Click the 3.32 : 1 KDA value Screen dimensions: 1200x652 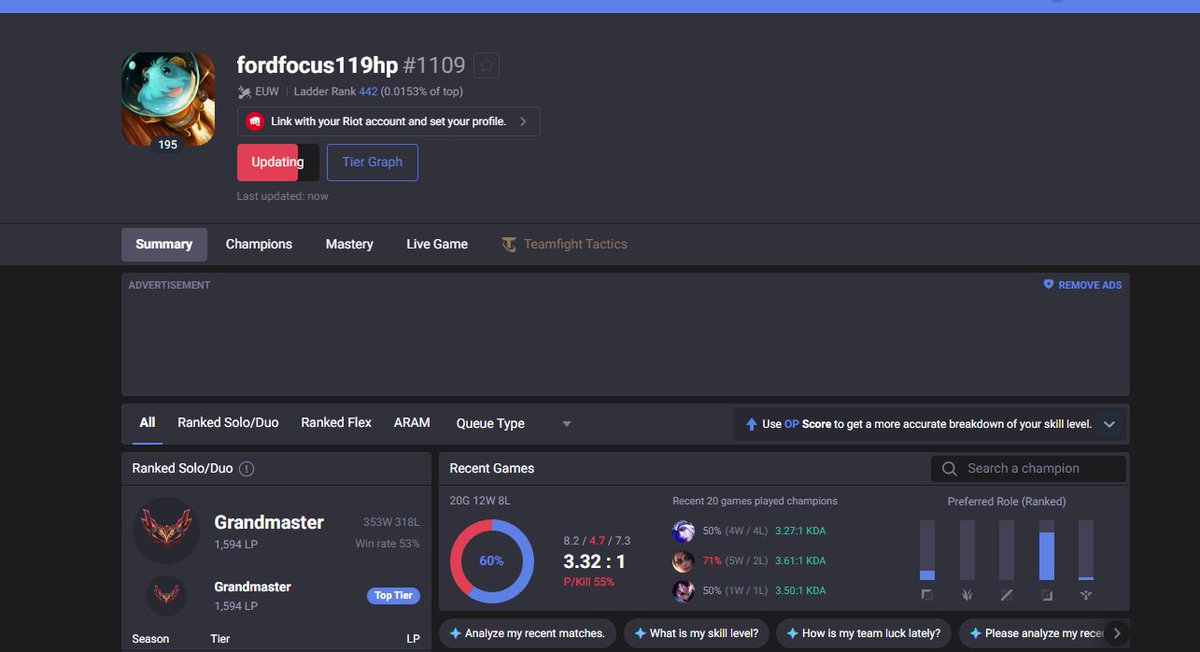click(x=594, y=562)
